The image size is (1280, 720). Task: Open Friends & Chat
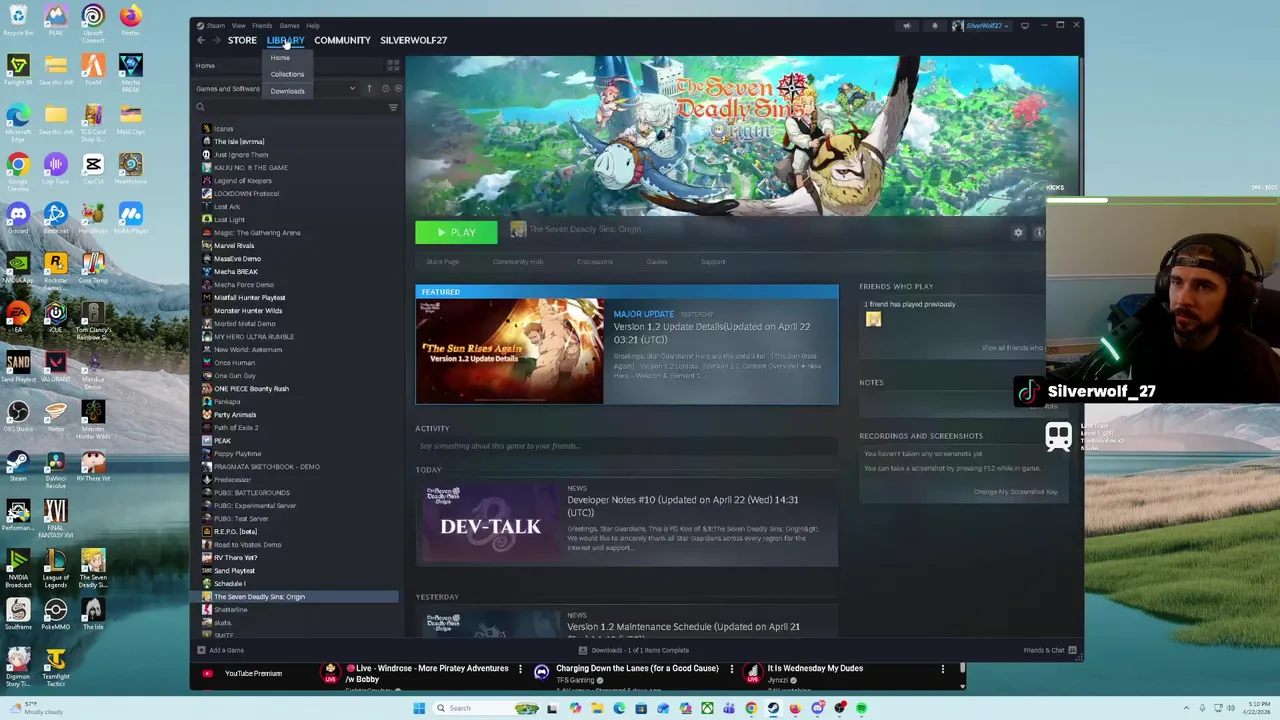(1049, 650)
